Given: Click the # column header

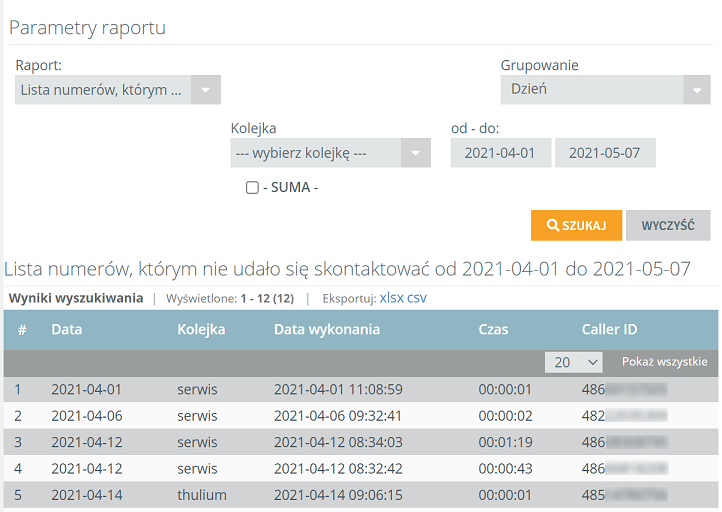Looking at the screenshot, I should pos(22,330).
